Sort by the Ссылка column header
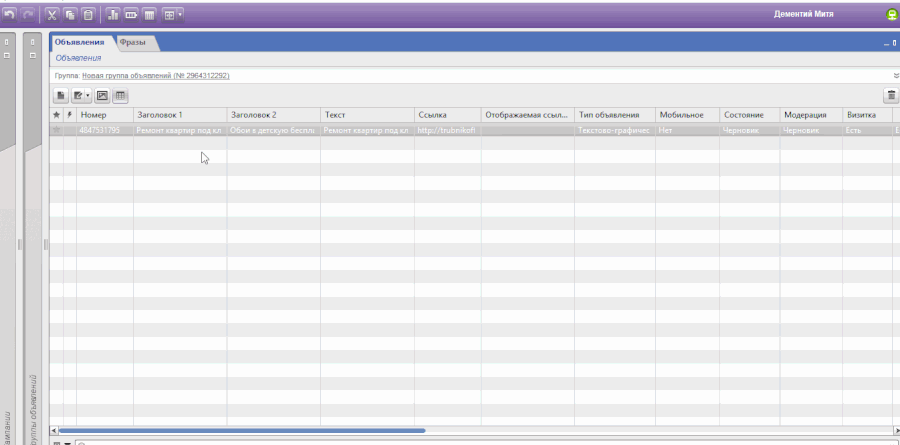Screen dimensions: 900x445 point(448,115)
